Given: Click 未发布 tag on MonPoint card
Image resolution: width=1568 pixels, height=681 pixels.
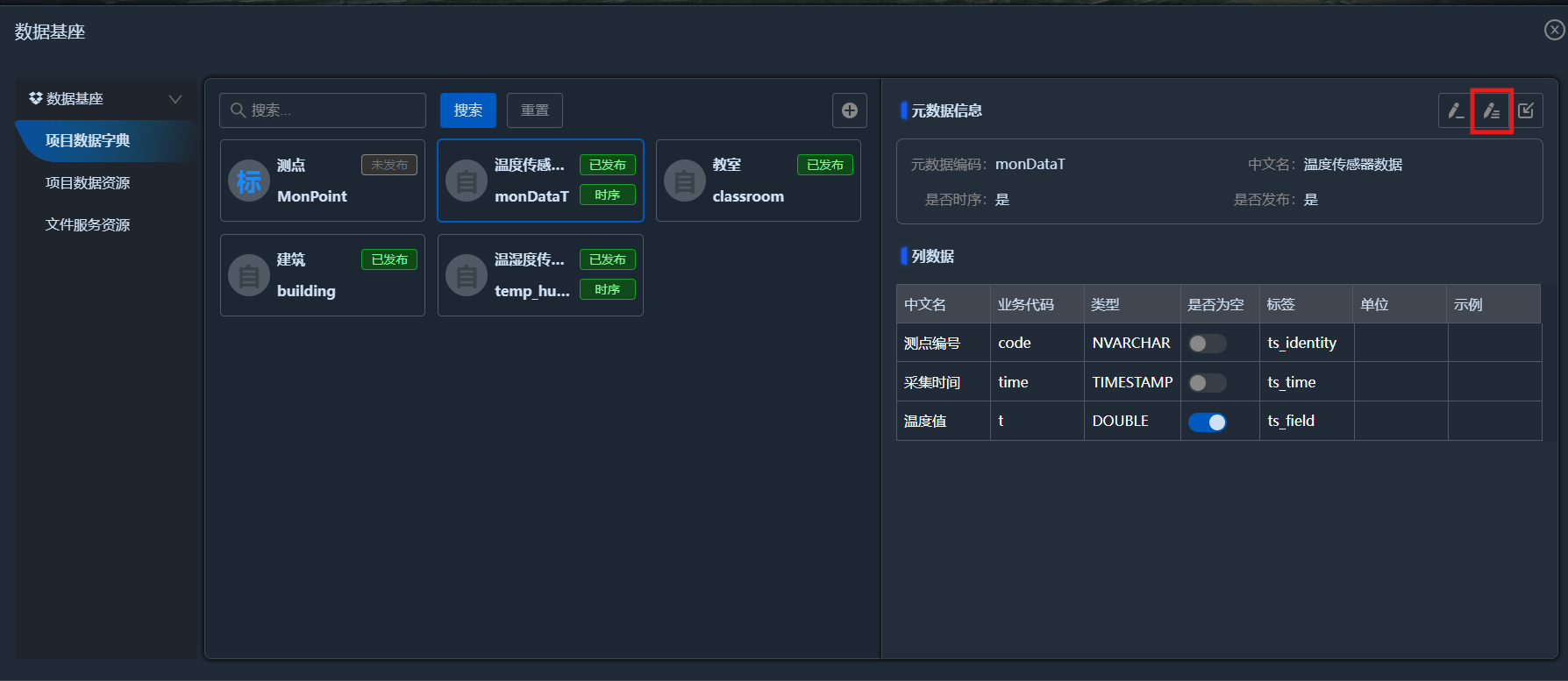Looking at the screenshot, I should 389,165.
